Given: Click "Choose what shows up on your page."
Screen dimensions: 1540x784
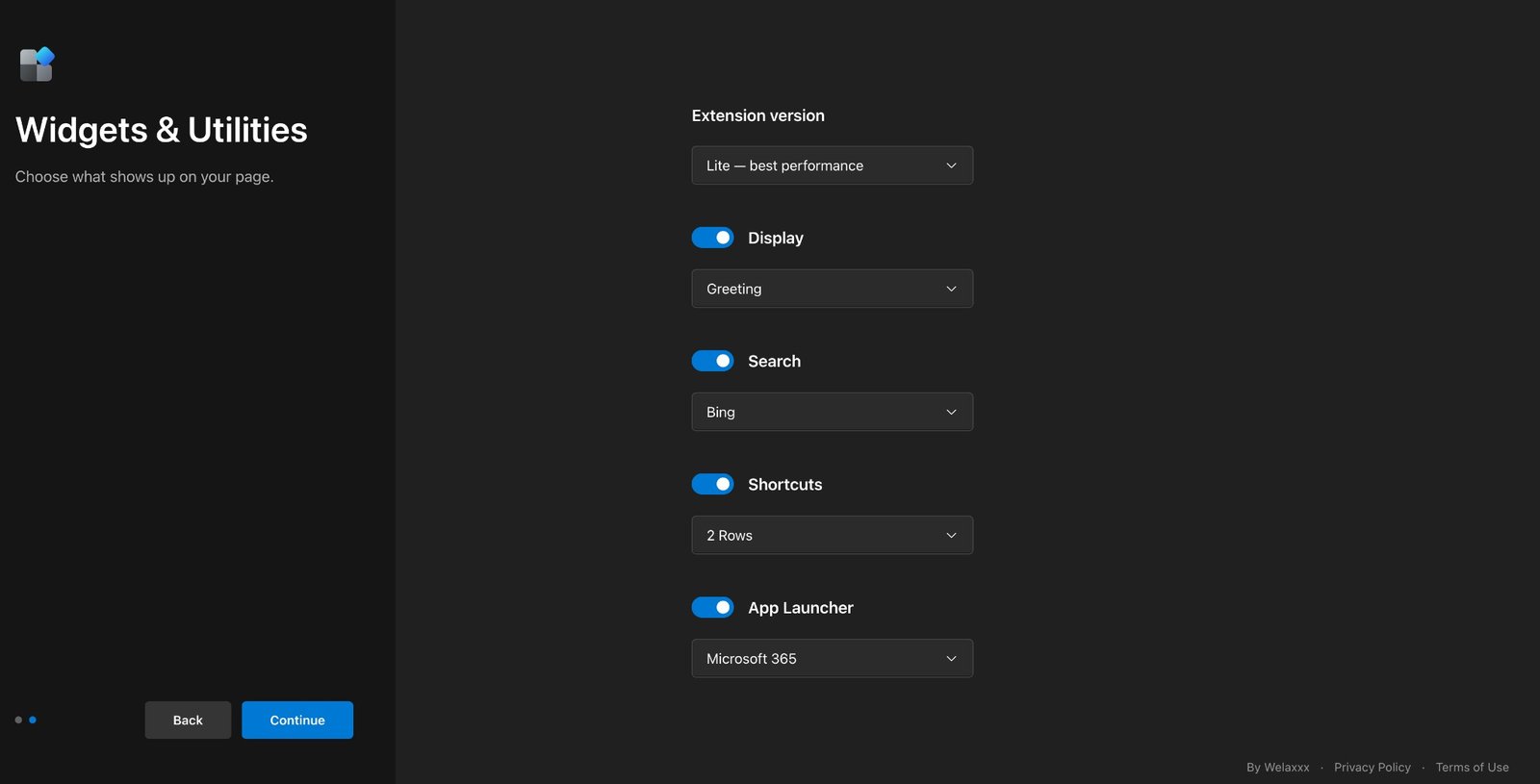Looking at the screenshot, I should tap(144, 177).
